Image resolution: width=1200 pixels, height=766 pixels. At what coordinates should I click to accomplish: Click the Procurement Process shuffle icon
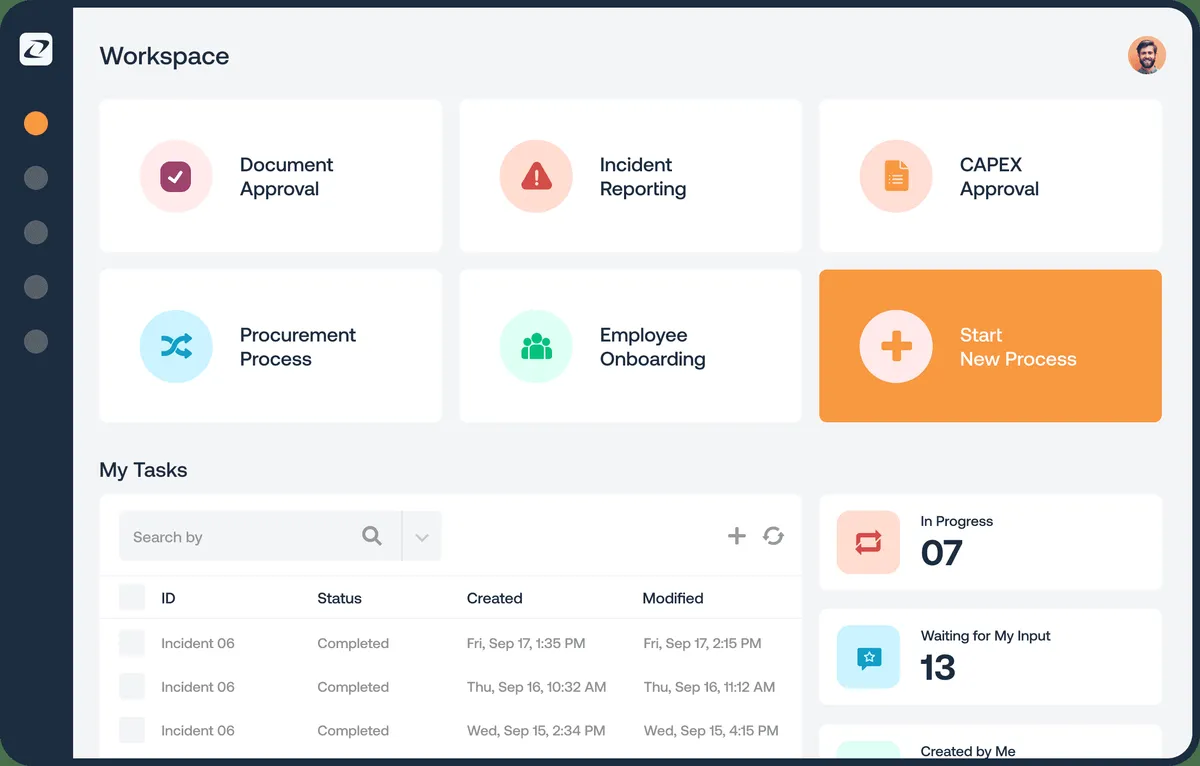pyautogui.click(x=176, y=347)
